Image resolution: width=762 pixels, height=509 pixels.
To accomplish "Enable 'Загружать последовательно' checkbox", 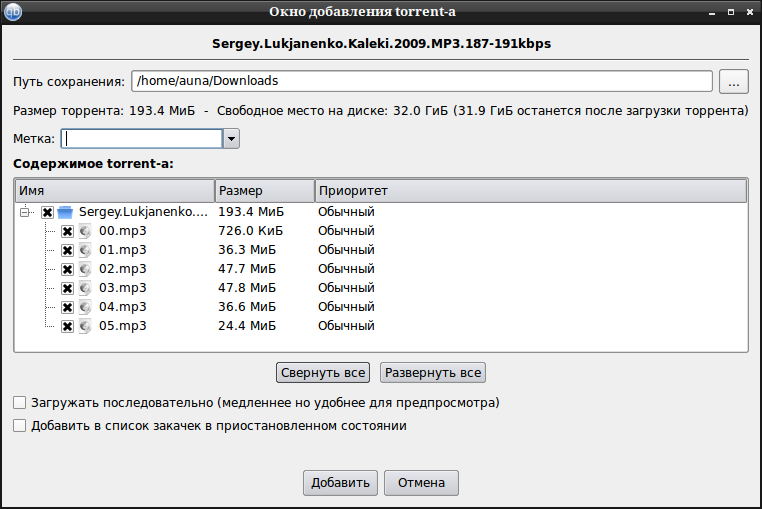I will pyautogui.click(x=19, y=403).
